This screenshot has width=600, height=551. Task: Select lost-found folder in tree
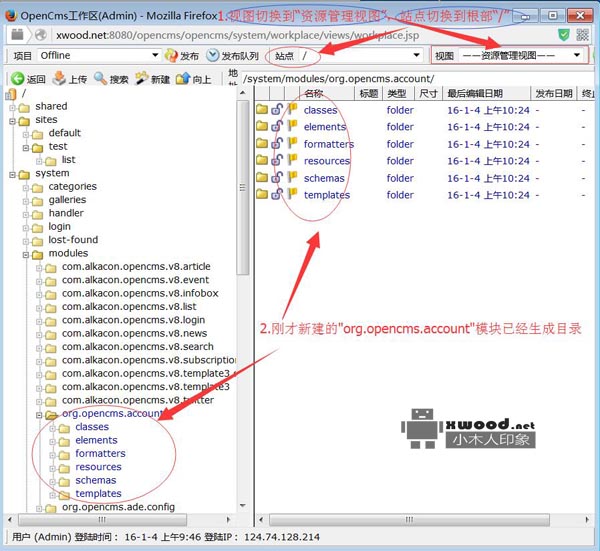[x=73, y=240]
